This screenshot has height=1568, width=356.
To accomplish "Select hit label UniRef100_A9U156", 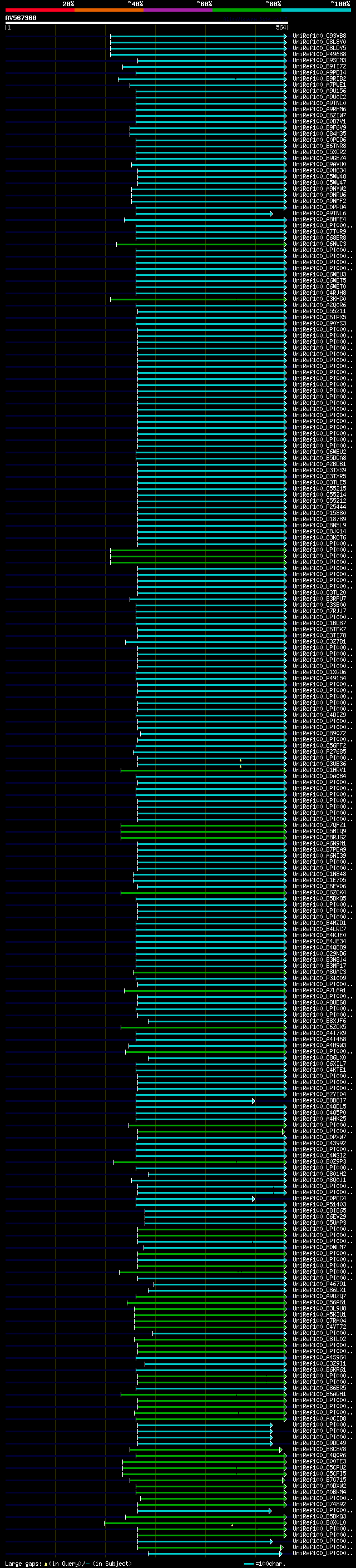I will 319,91.
